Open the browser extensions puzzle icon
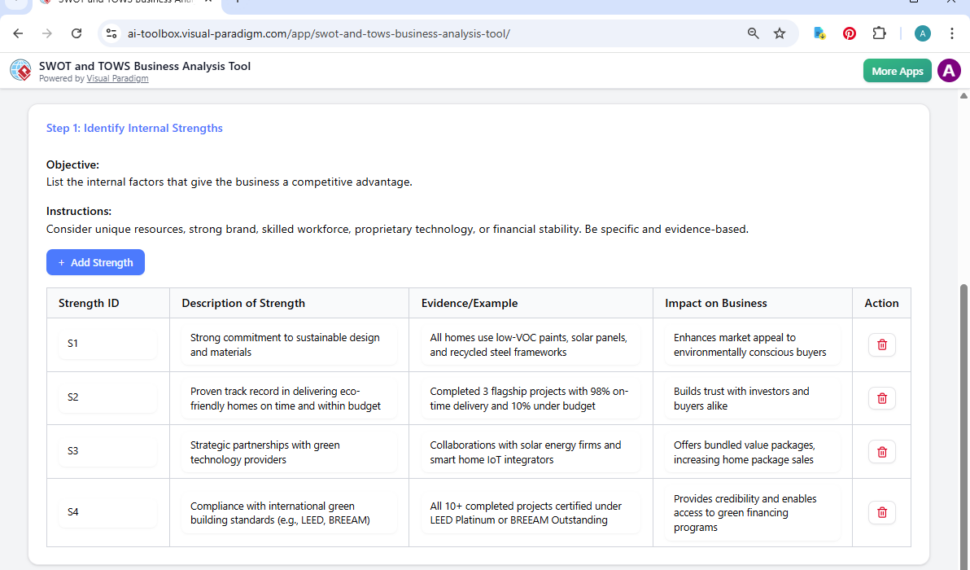The image size is (970, 570). pos(879,33)
